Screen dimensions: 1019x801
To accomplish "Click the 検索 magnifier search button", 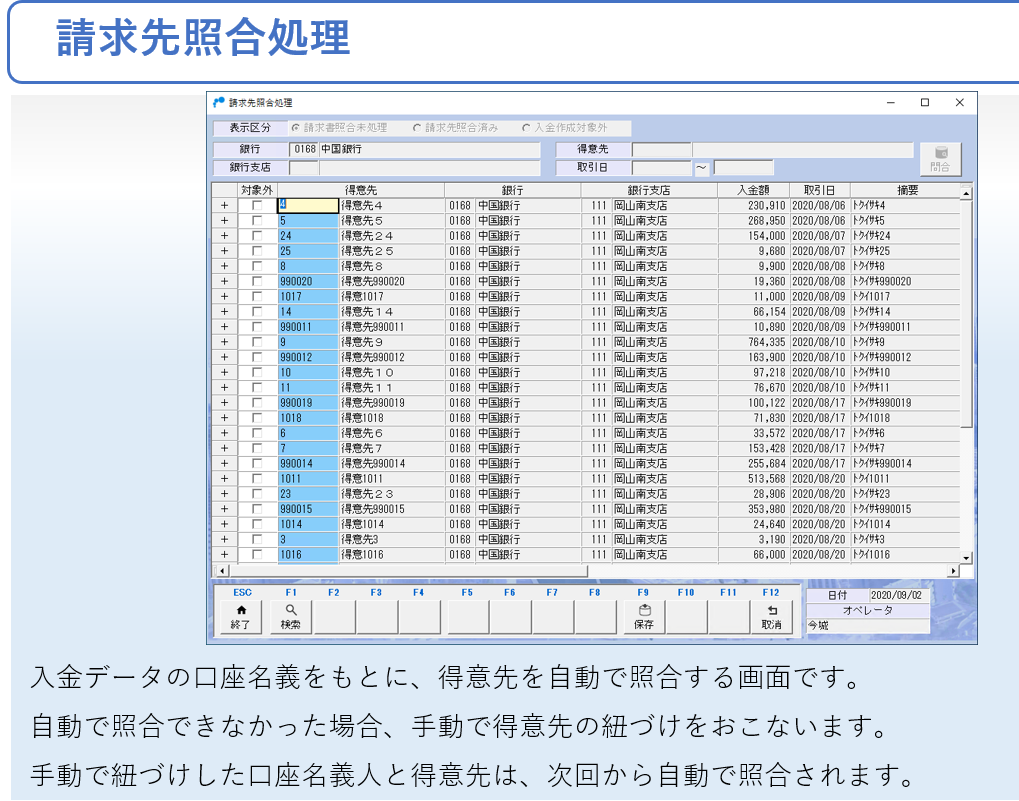I will tap(291, 616).
